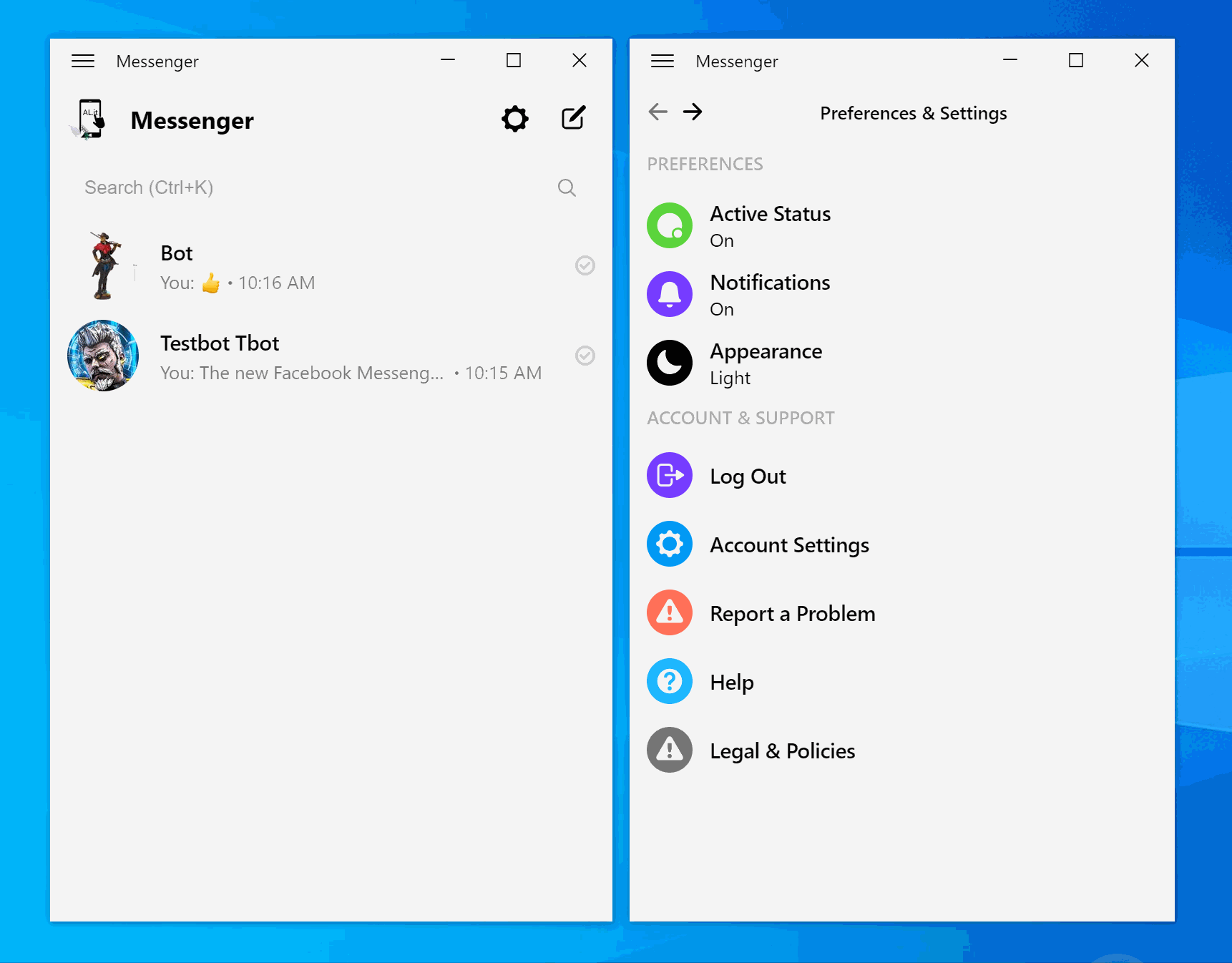
Task: Click the Report a Problem warning icon
Action: tap(669, 612)
